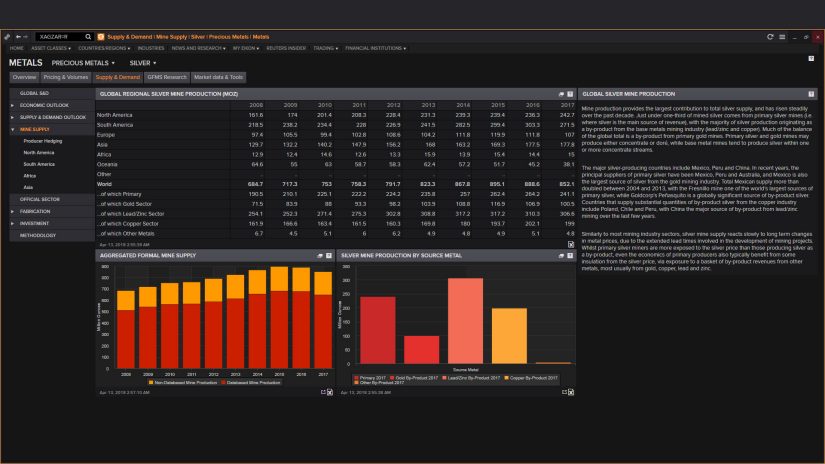Click Databased Mine Production legend swatch
The width and height of the screenshot is (825, 464).
point(223,382)
